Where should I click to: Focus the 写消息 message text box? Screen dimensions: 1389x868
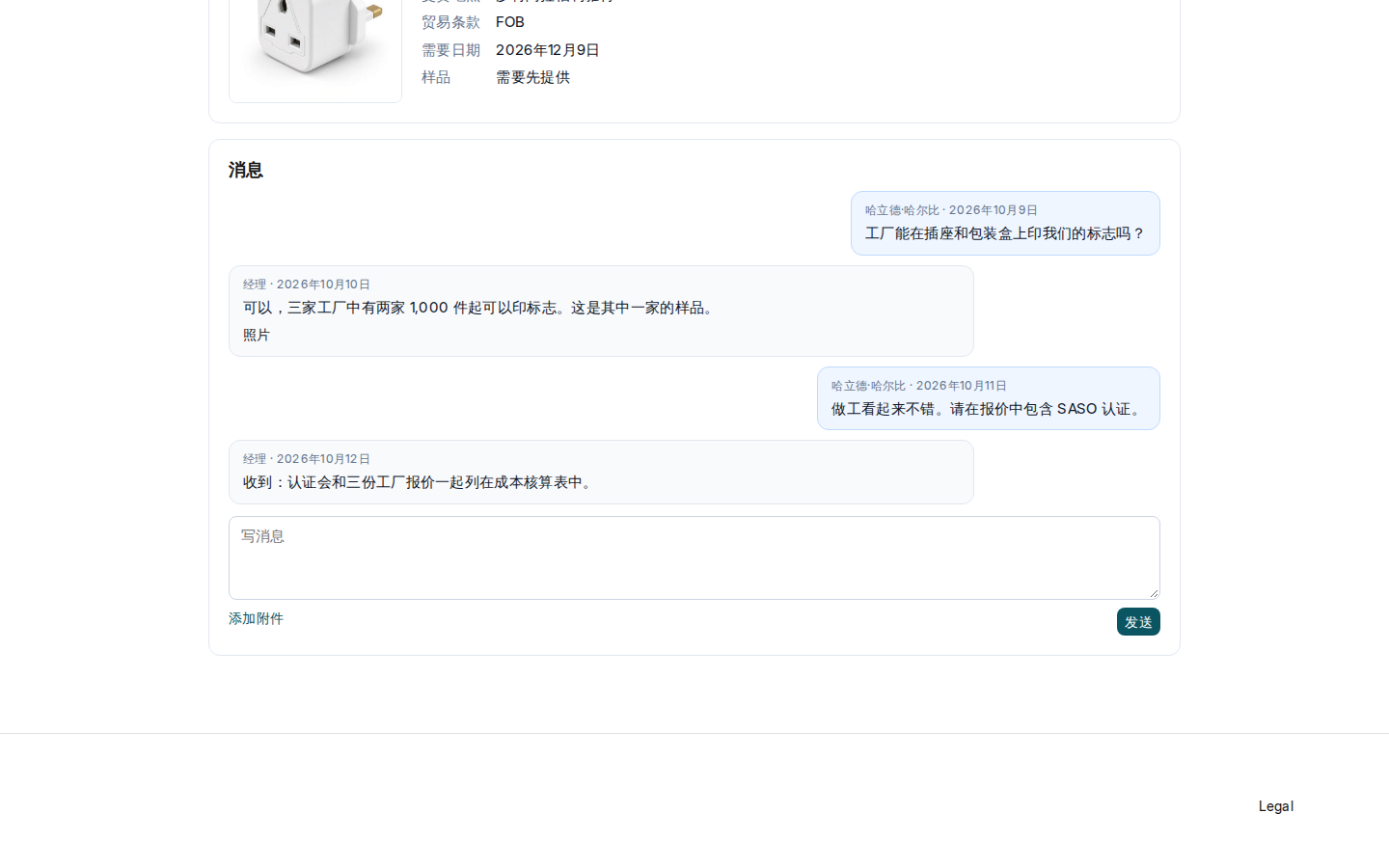(694, 557)
